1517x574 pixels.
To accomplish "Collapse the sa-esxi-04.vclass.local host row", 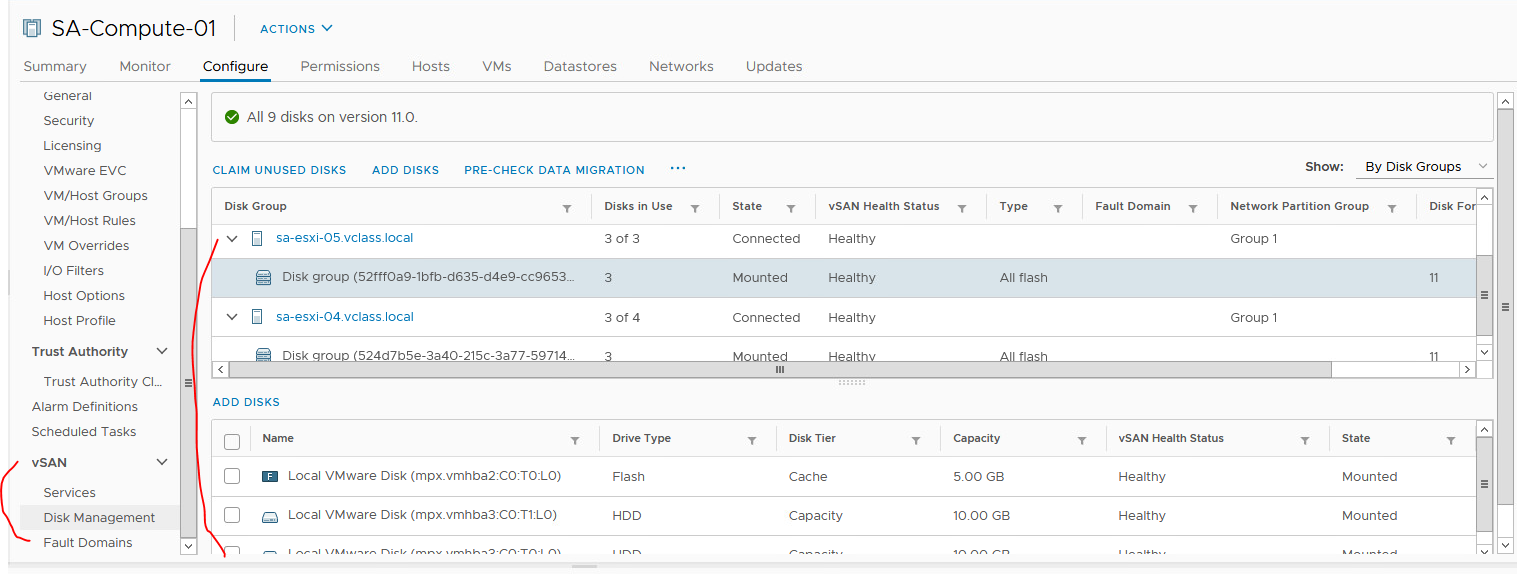I will click(x=232, y=317).
